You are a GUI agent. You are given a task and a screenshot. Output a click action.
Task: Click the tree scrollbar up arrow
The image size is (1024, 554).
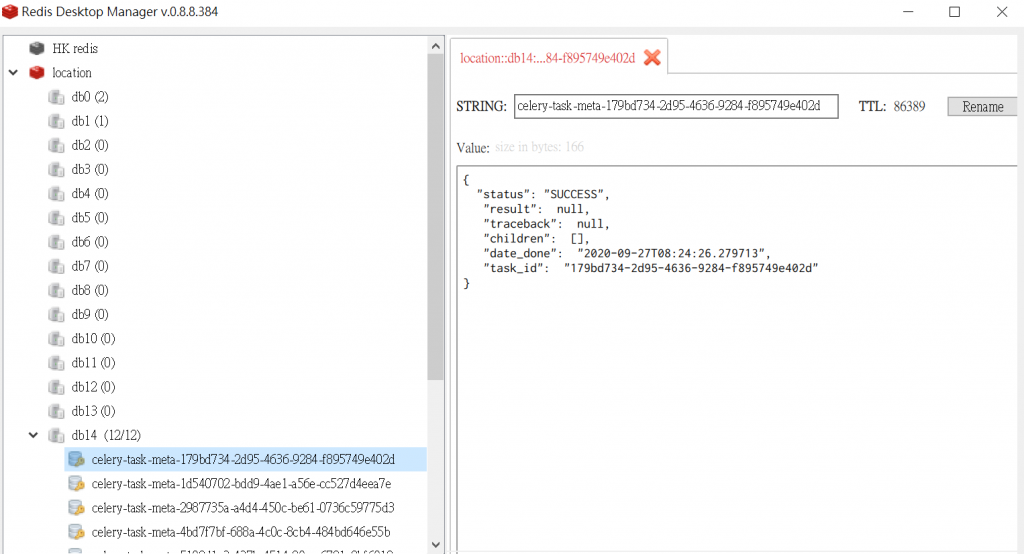coord(436,46)
